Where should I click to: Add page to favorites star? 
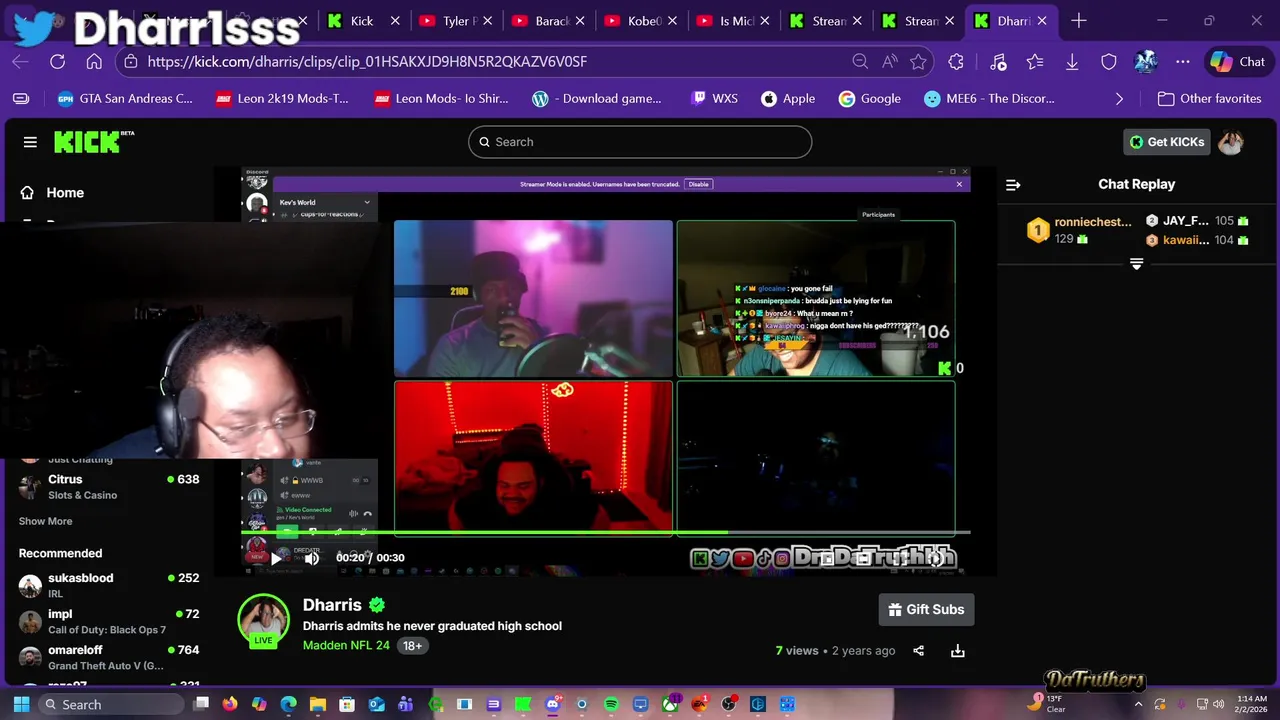tap(919, 62)
